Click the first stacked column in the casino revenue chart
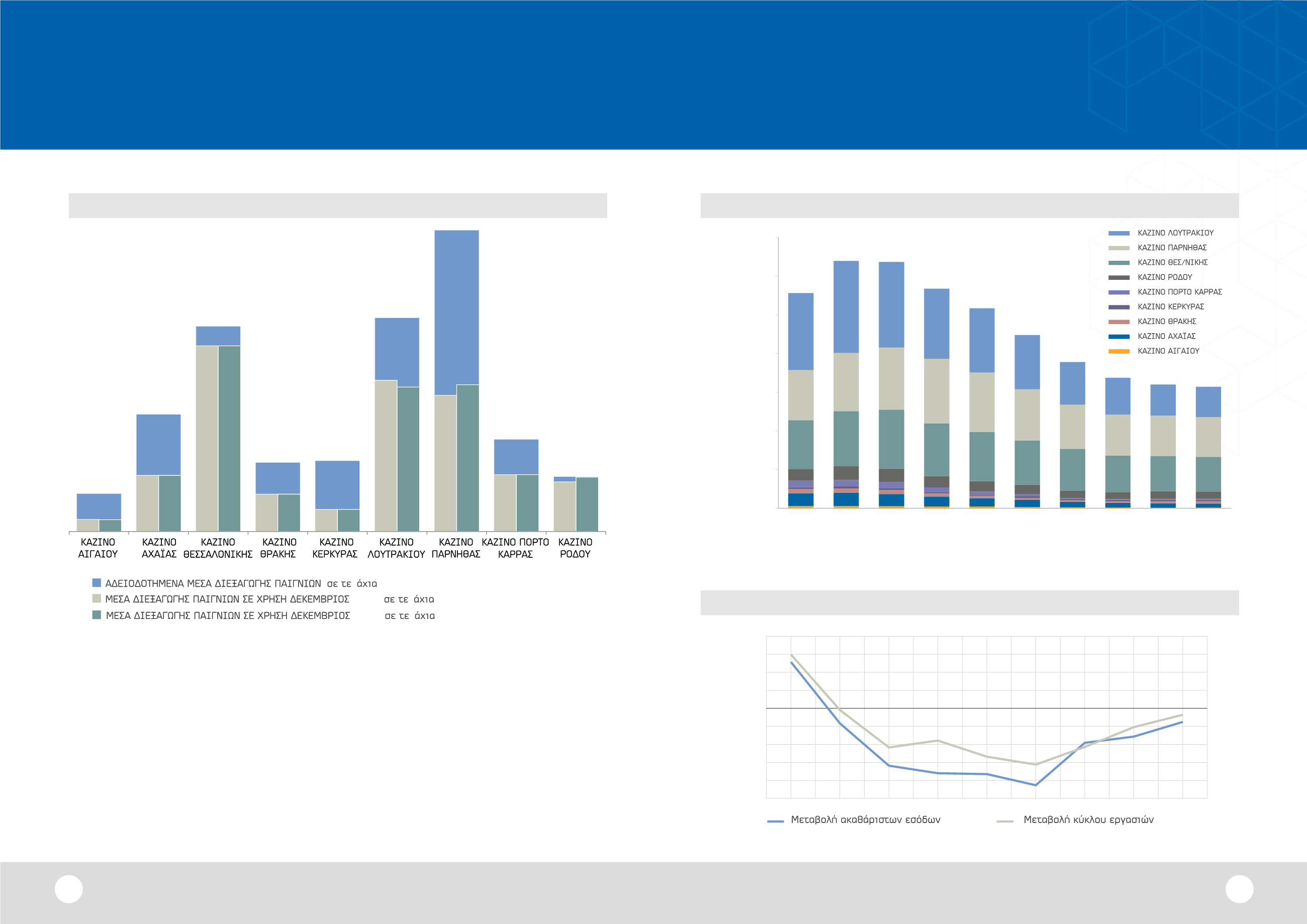 pyautogui.click(x=800, y=400)
